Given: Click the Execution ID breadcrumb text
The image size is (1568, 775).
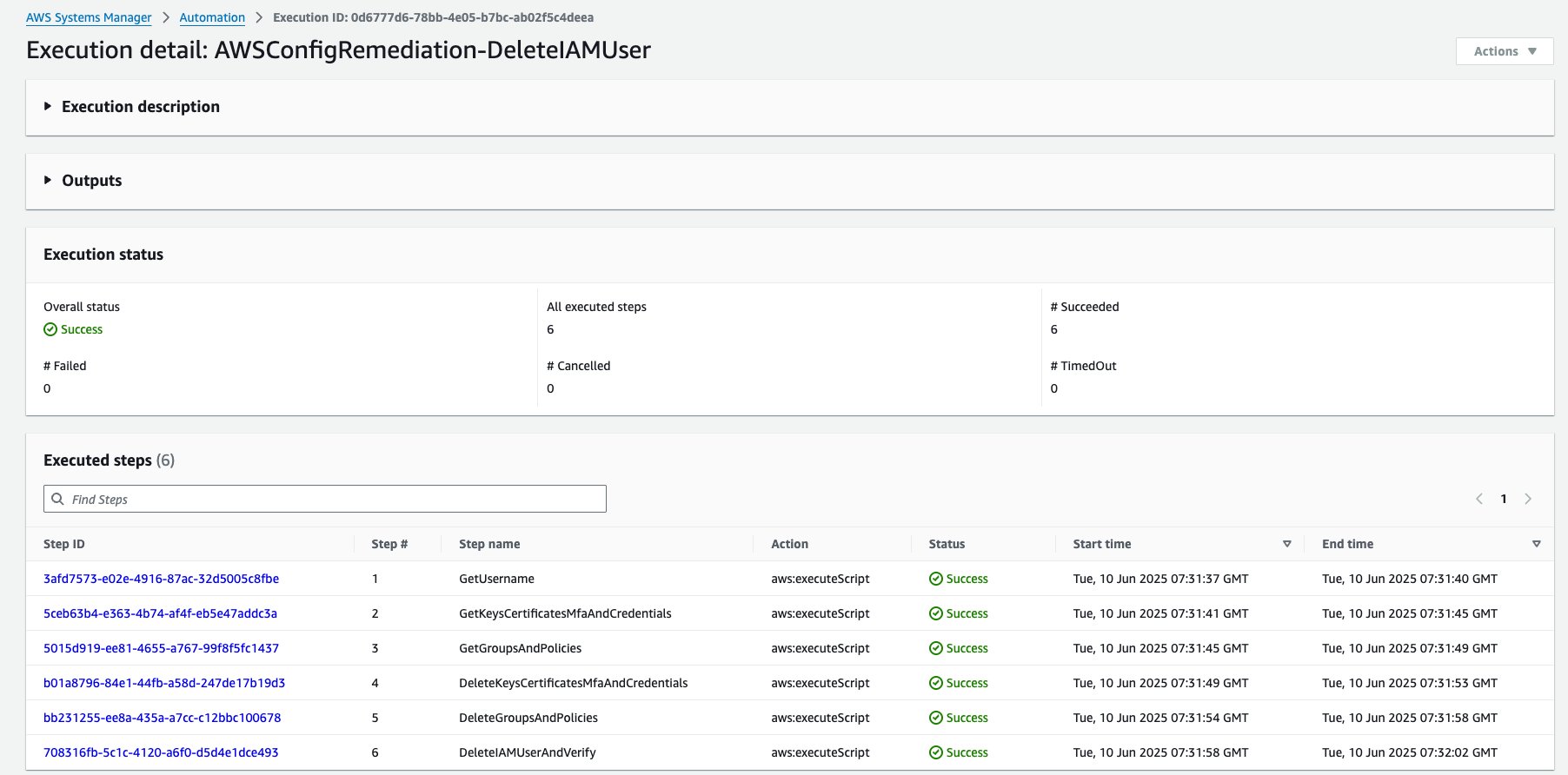Looking at the screenshot, I should point(433,17).
